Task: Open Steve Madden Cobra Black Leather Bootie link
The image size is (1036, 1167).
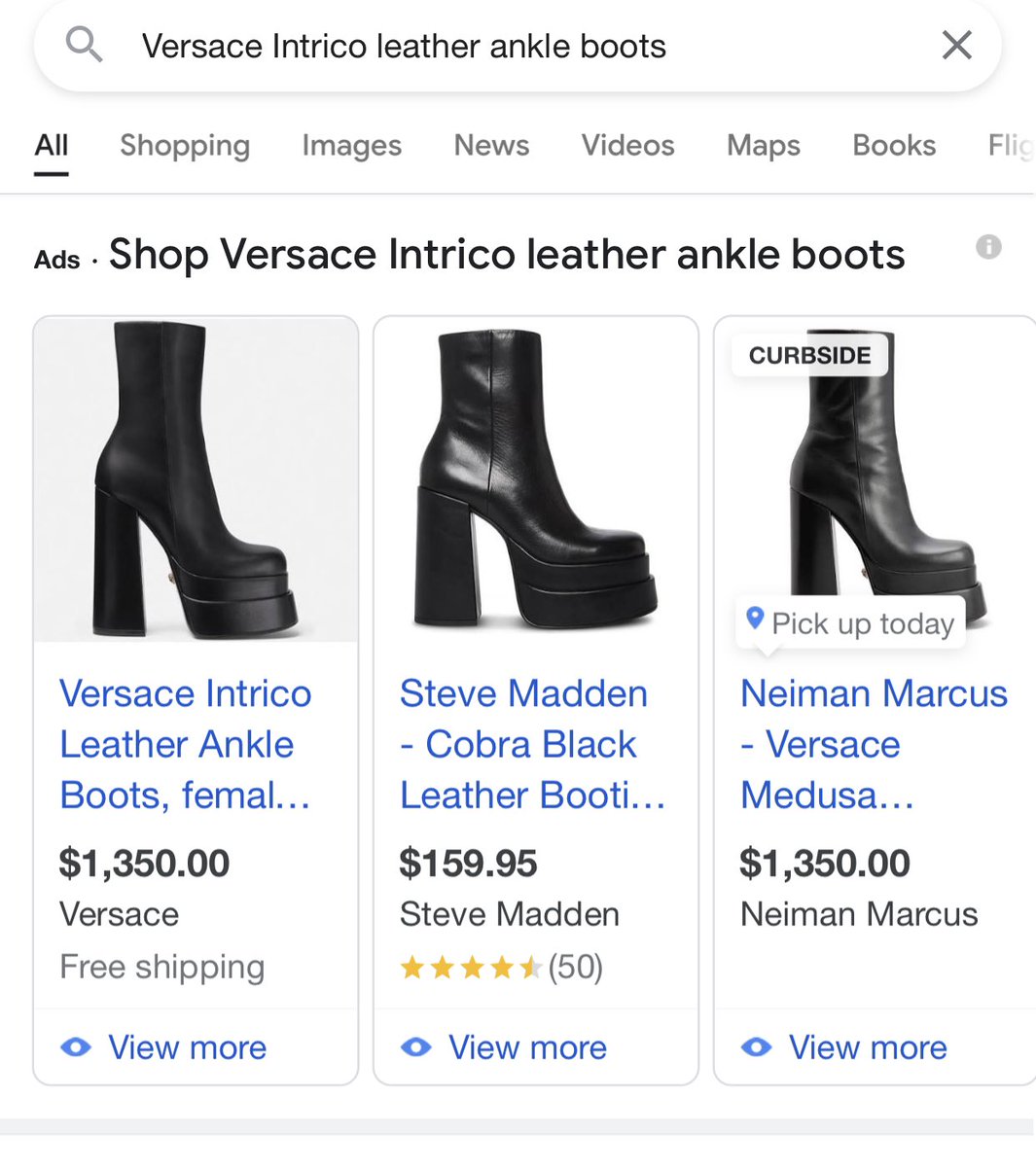Action: pyautogui.click(x=532, y=744)
